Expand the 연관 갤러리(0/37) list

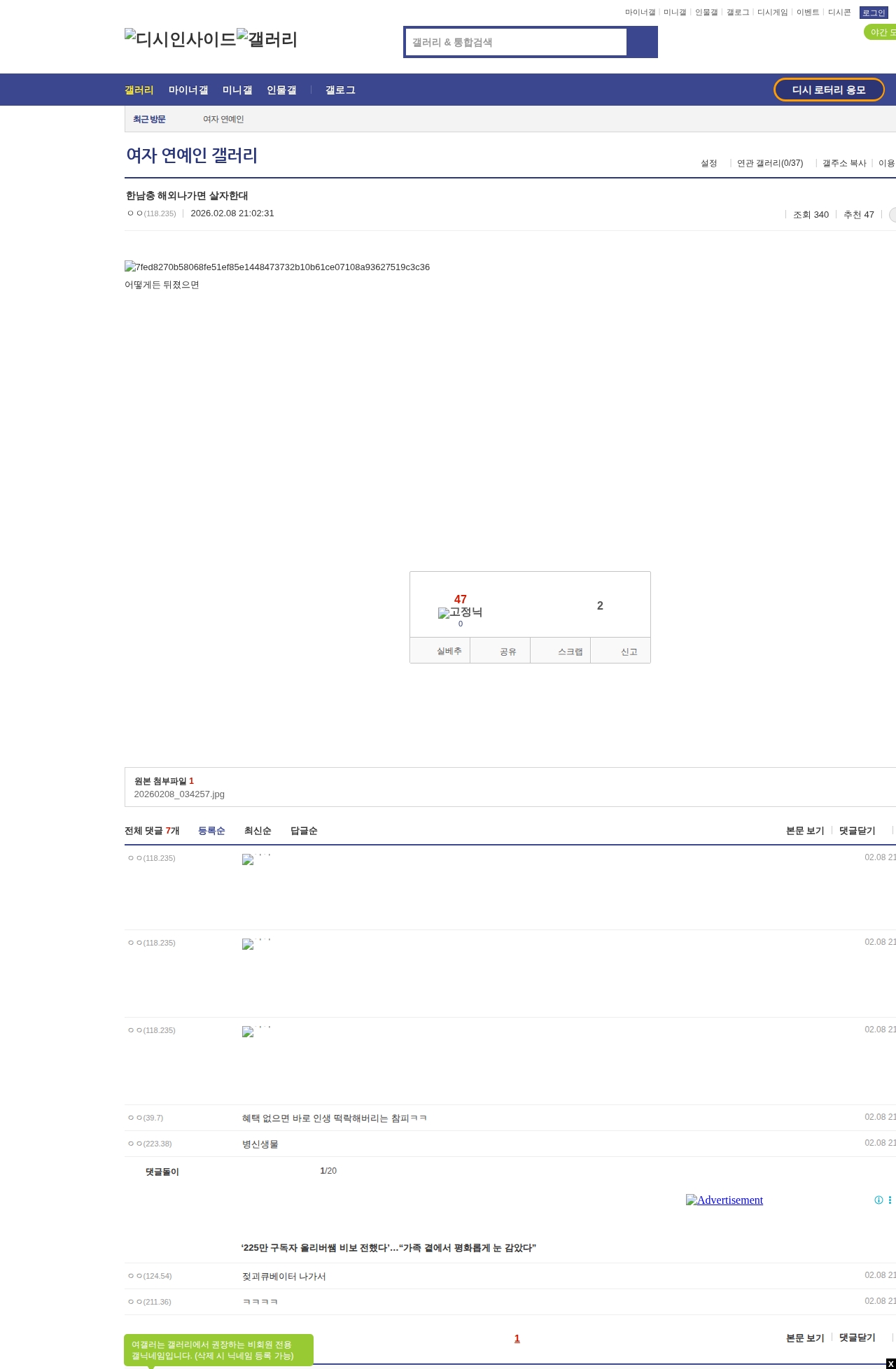[x=769, y=163]
